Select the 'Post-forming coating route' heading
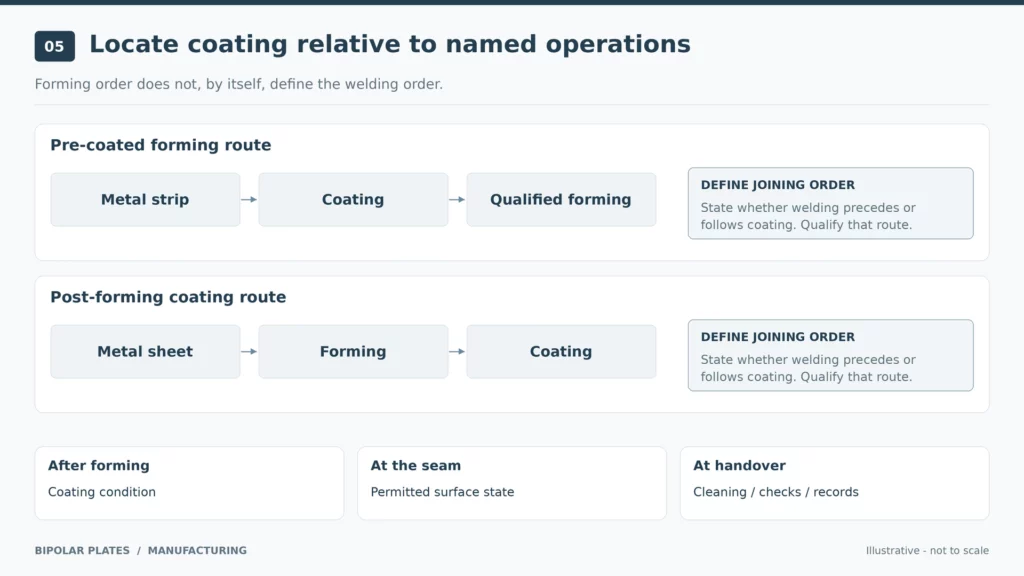The height and width of the screenshot is (576, 1024). click(x=168, y=297)
